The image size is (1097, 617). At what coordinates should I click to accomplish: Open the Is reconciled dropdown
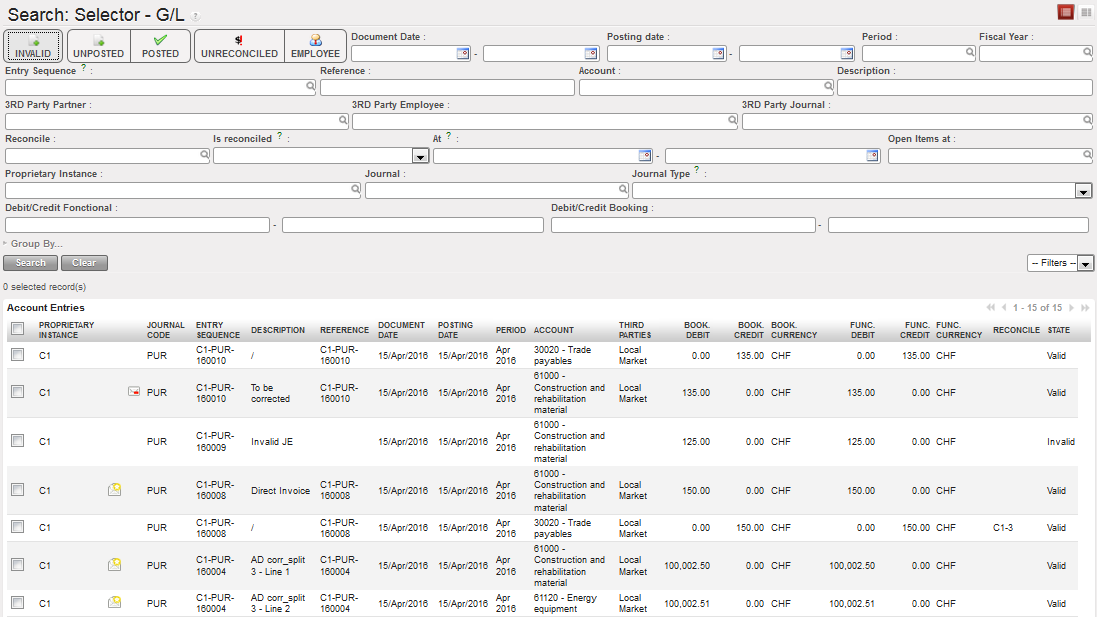coord(420,156)
